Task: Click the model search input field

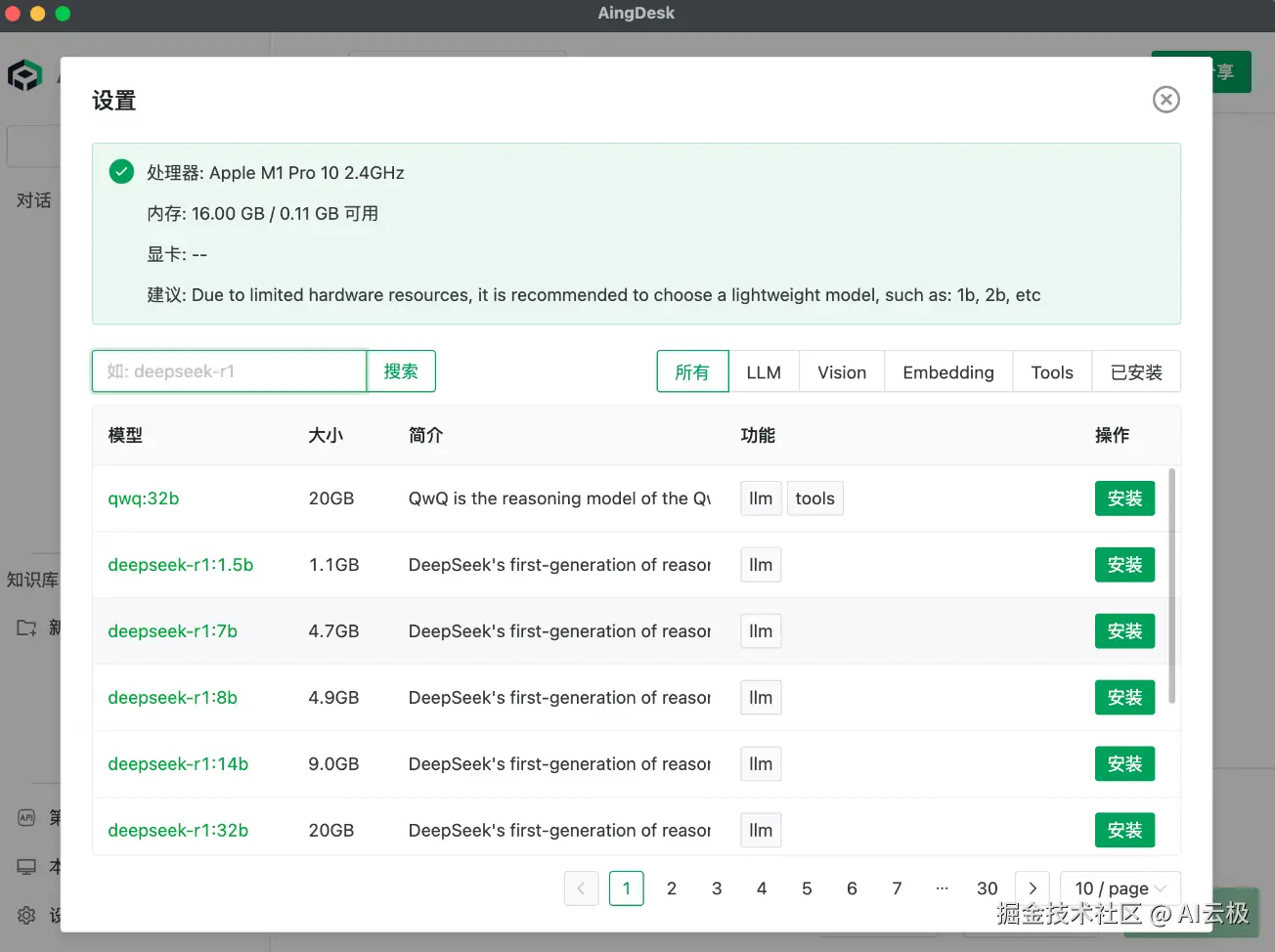Action: [229, 371]
